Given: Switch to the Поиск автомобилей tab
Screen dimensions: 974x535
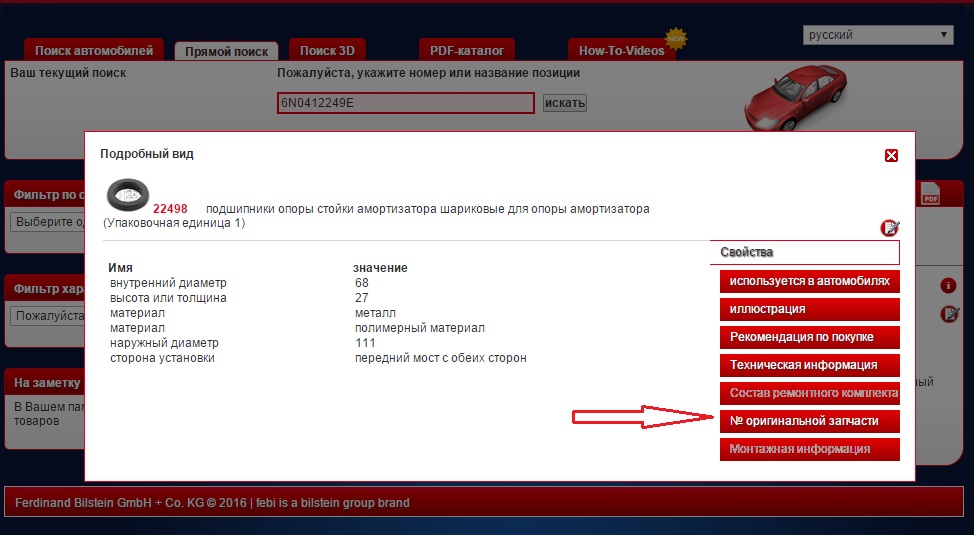Looking at the screenshot, I should [x=94, y=50].
